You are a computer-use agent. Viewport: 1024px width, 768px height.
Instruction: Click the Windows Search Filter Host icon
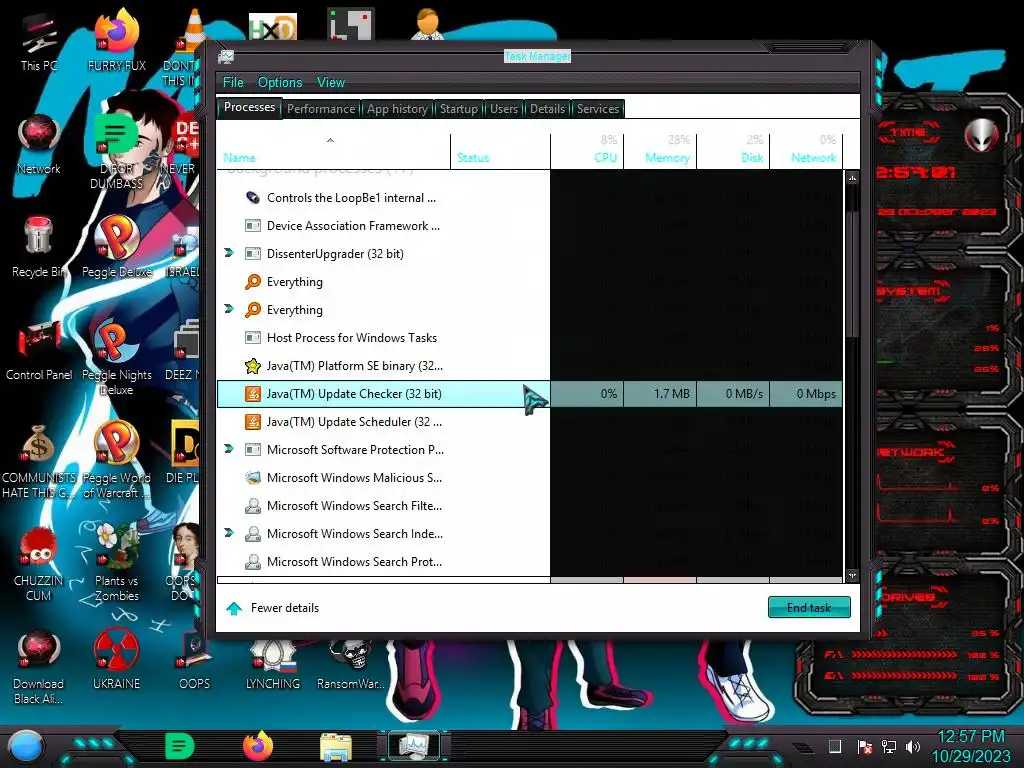point(253,505)
